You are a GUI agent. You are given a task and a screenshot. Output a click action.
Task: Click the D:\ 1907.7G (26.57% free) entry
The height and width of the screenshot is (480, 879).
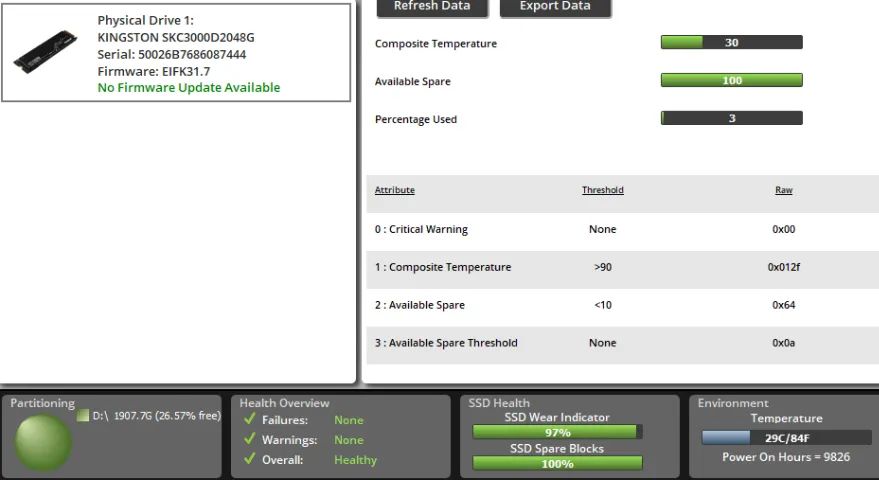click(156, 416)
